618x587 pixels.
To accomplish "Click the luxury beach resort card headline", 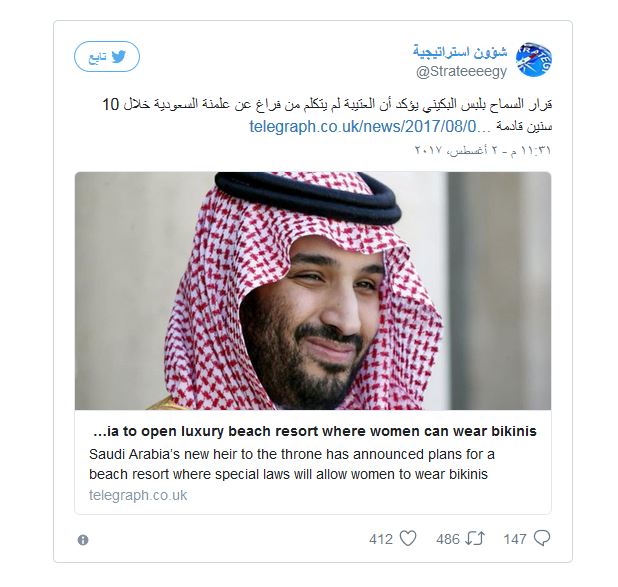I will pyautogui.click(x=314, y=431).
